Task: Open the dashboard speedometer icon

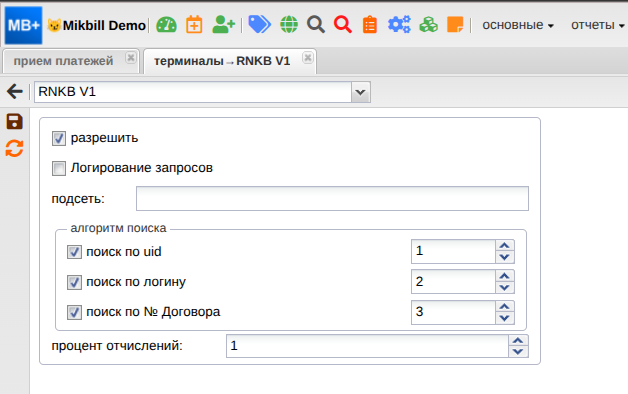Action: pos(166,25)
